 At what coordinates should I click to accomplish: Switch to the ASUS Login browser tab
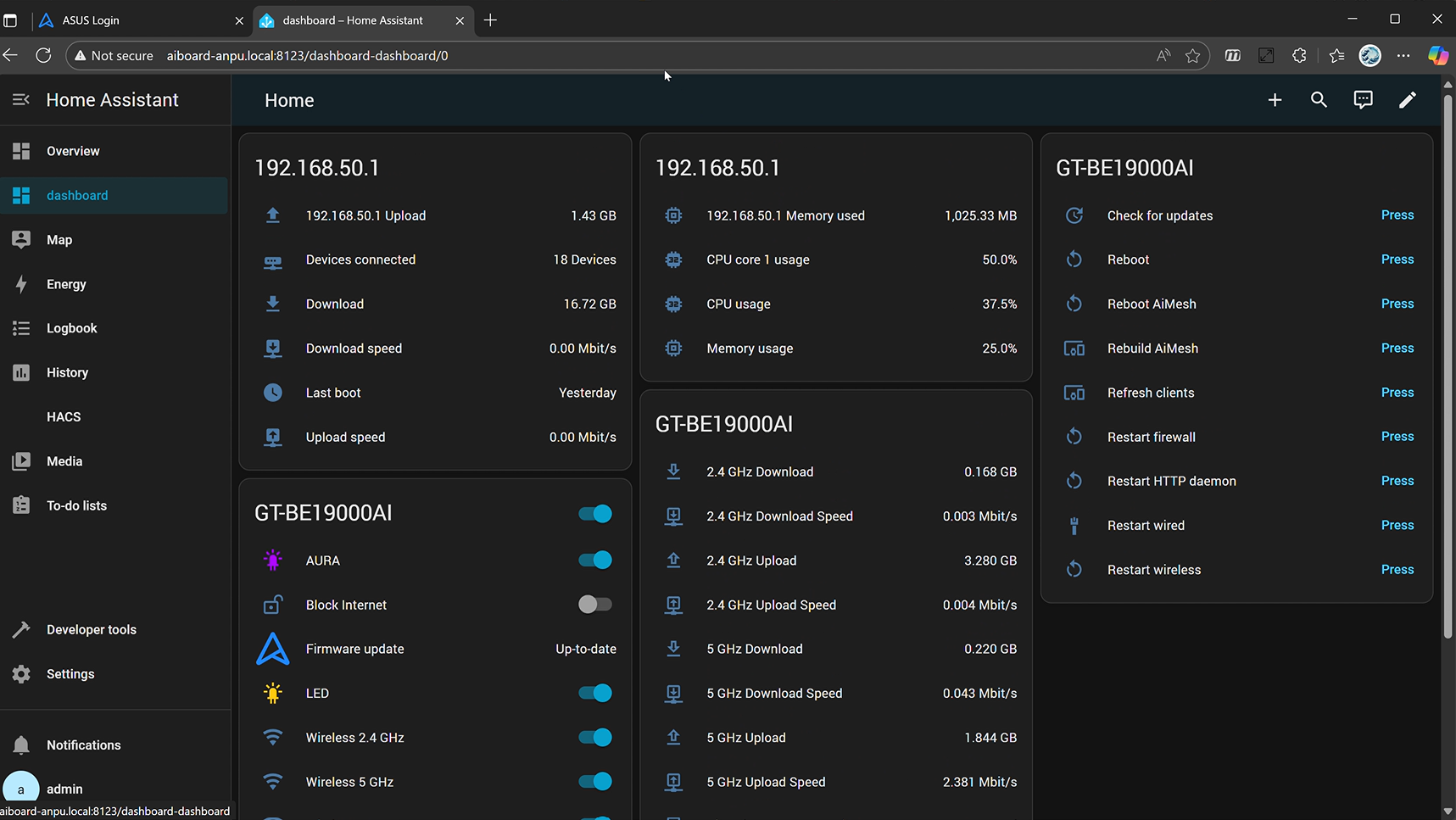coord(136,20)
